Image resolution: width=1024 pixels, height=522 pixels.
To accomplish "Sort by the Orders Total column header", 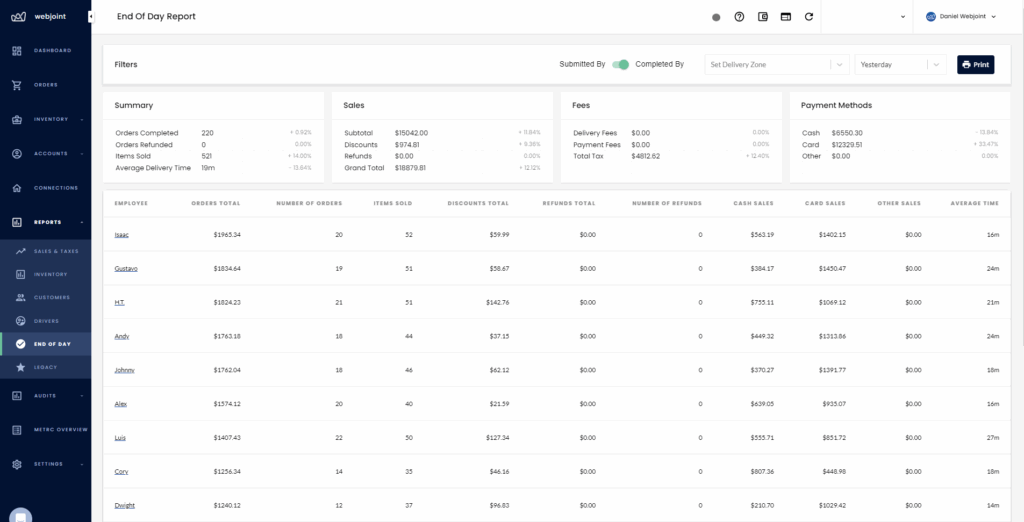I will pos(215,203).
